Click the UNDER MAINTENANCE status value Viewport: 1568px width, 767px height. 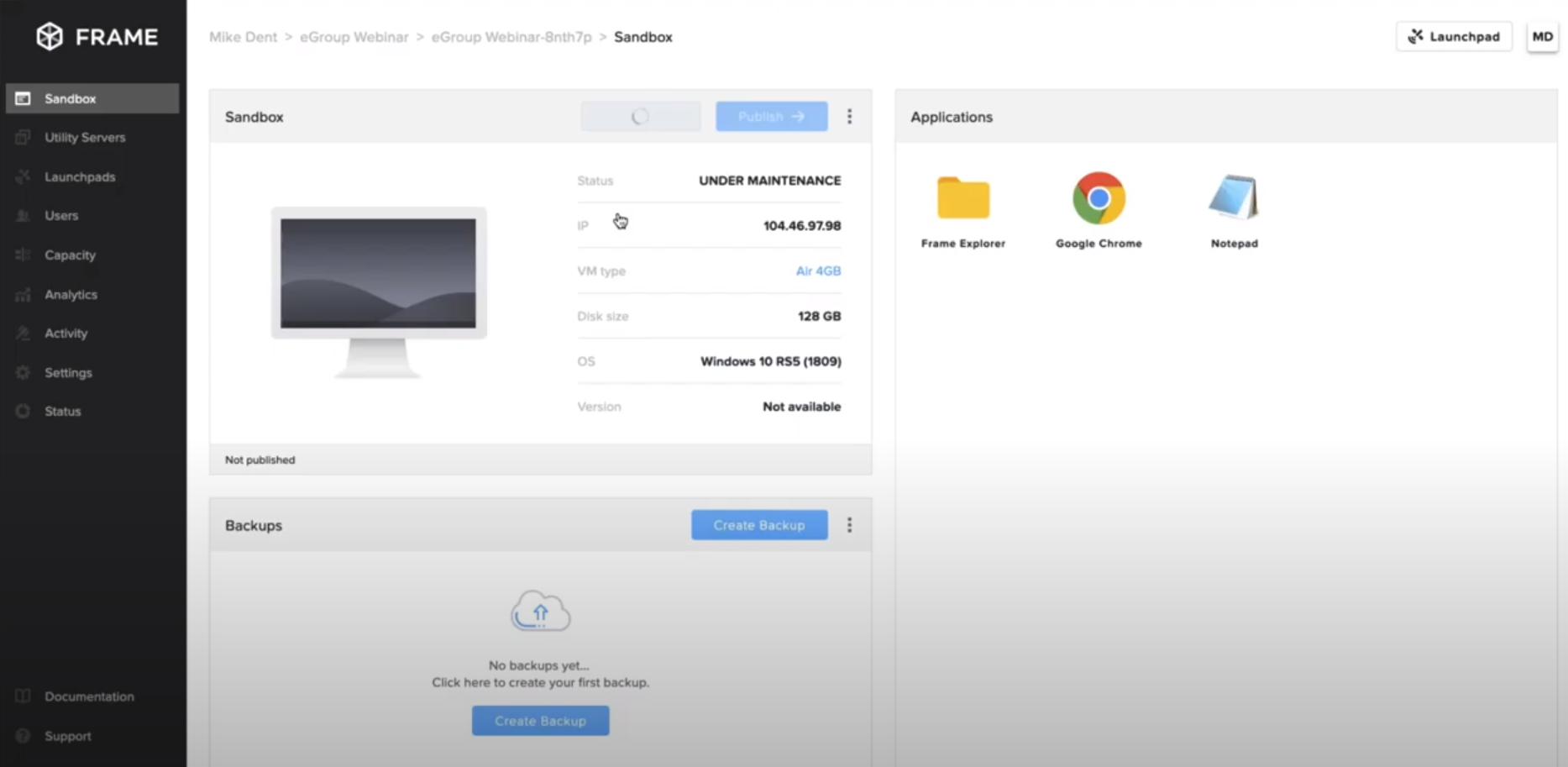[769, 181]
